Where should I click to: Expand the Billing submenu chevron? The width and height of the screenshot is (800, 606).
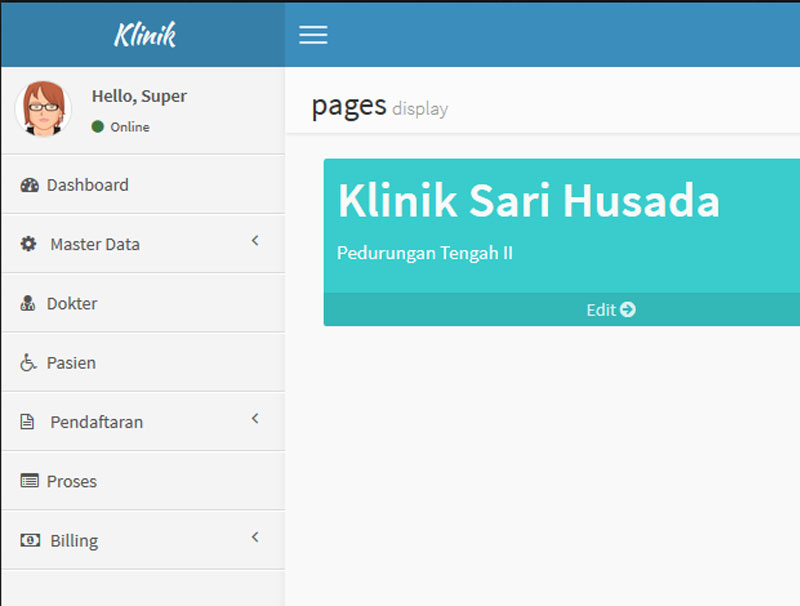255,537
